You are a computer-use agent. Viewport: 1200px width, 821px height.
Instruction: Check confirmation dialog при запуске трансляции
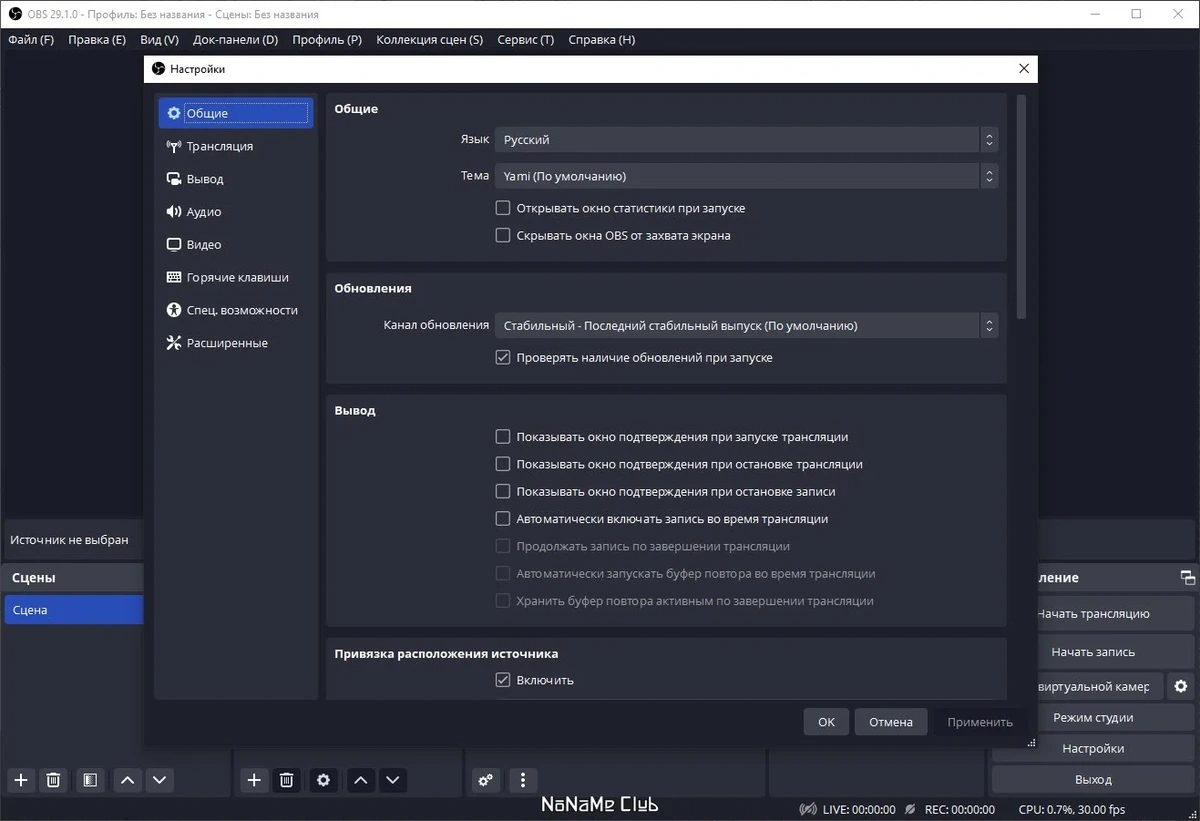(x=503, y=437)
